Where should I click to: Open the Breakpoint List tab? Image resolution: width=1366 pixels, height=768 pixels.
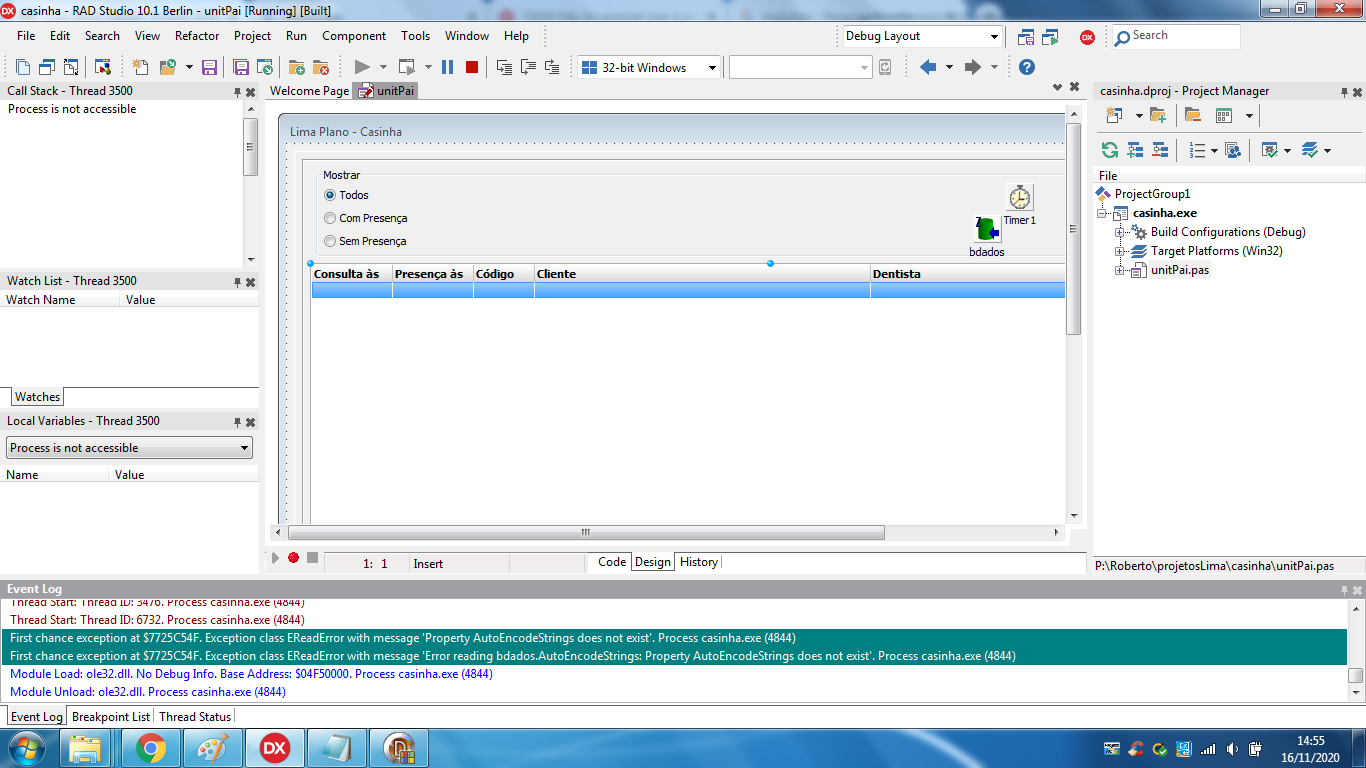pyautogui.click(x=111, y=717)
